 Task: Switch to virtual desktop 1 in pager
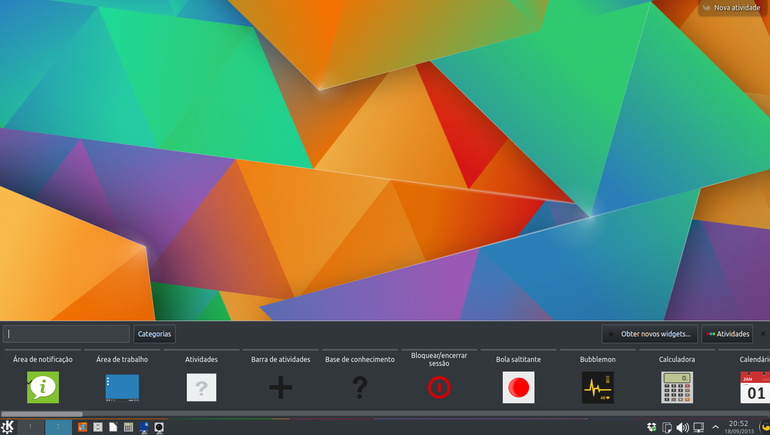click(30, 427)
